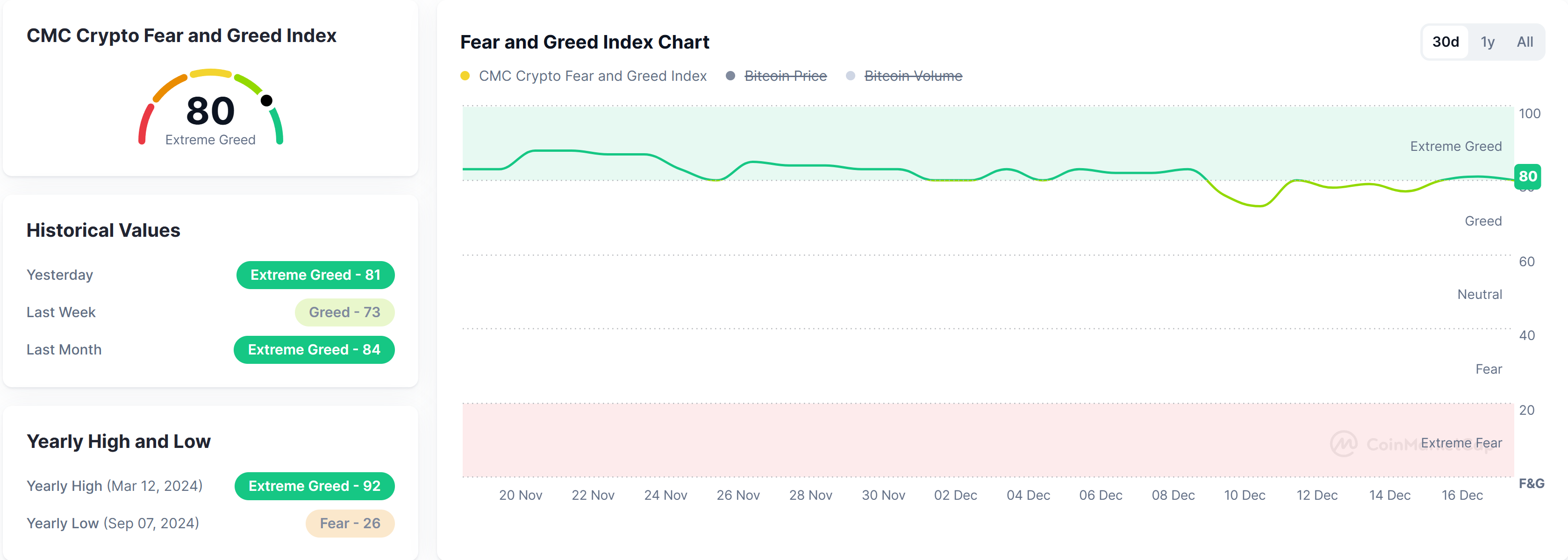Click the gray Bitcoin Price legend dot

(730, 76)
